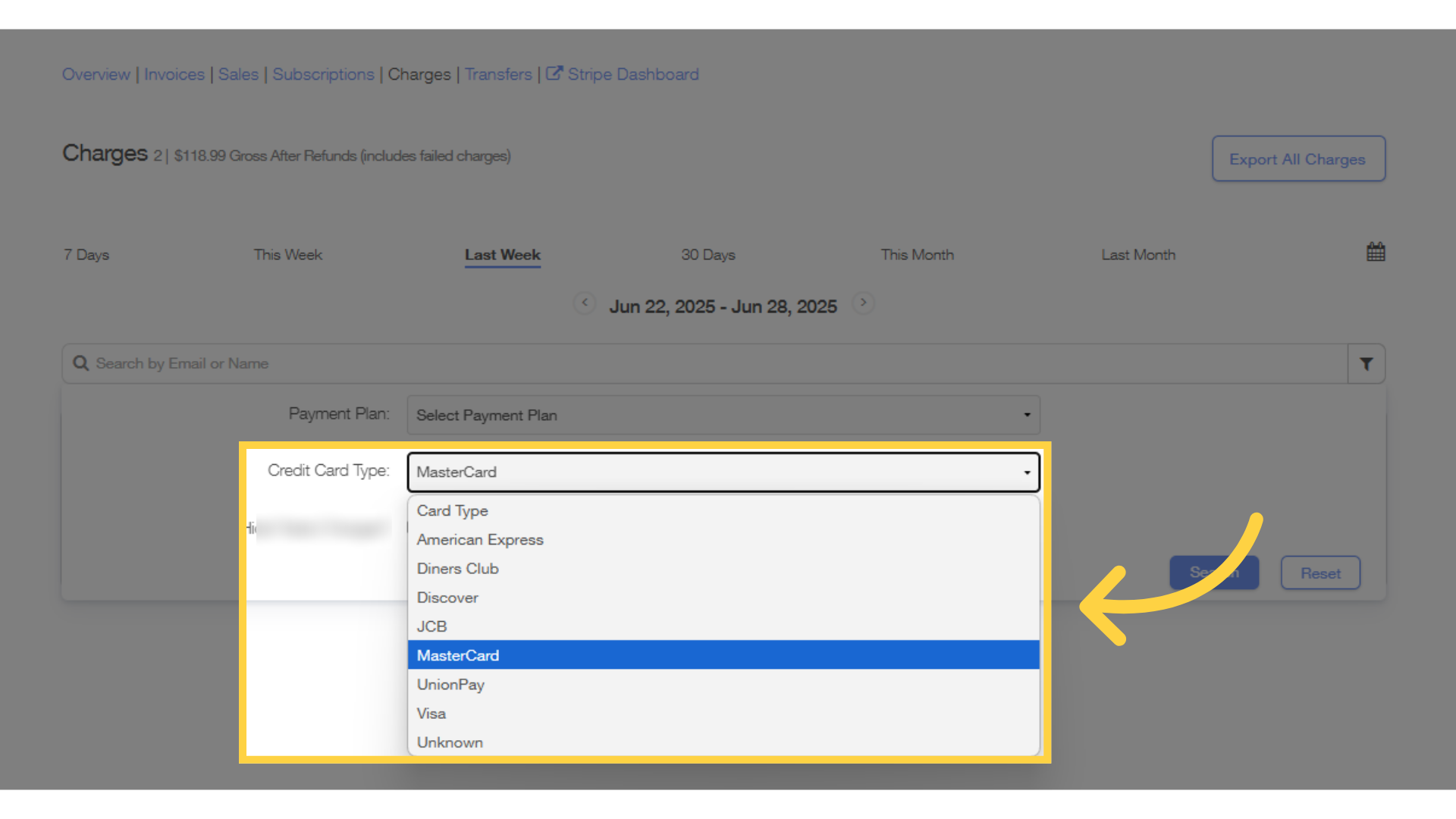The width and height of the screenshot is (1456, 819).
Task: Select Diners Club option
Action: click(723, 569)
